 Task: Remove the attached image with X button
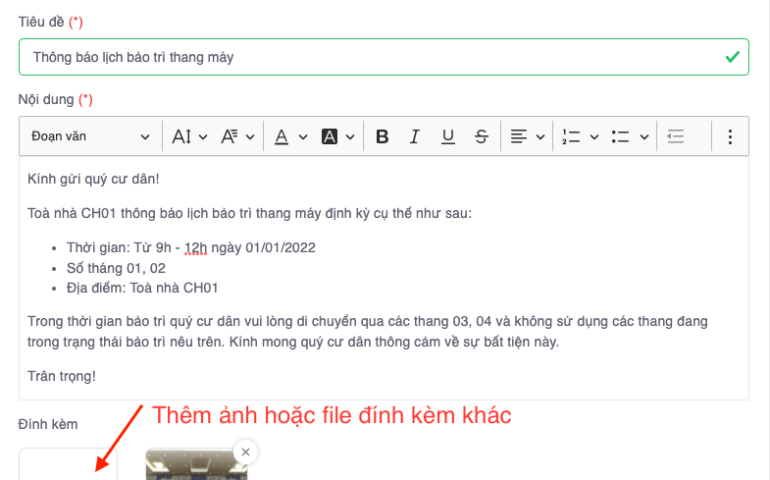245,452
